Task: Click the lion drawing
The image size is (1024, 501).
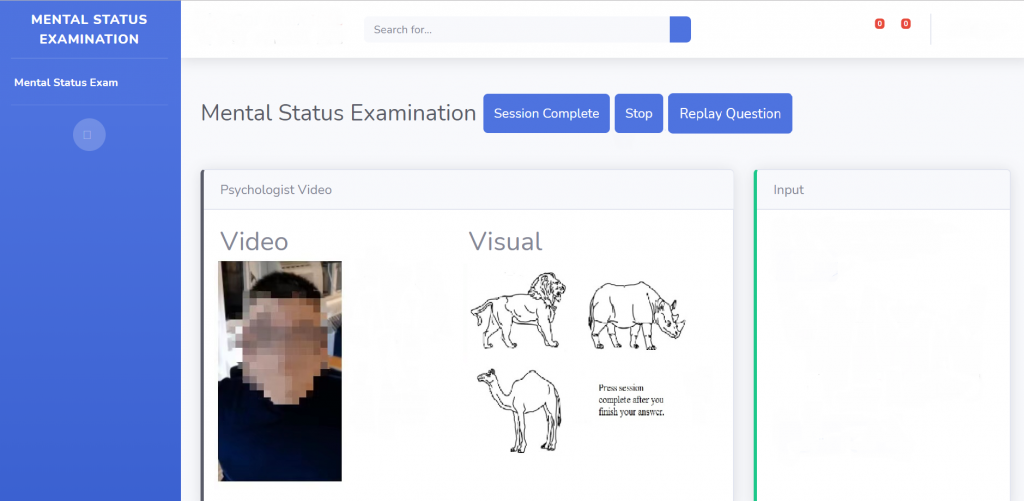Action: tap(518, 310)
